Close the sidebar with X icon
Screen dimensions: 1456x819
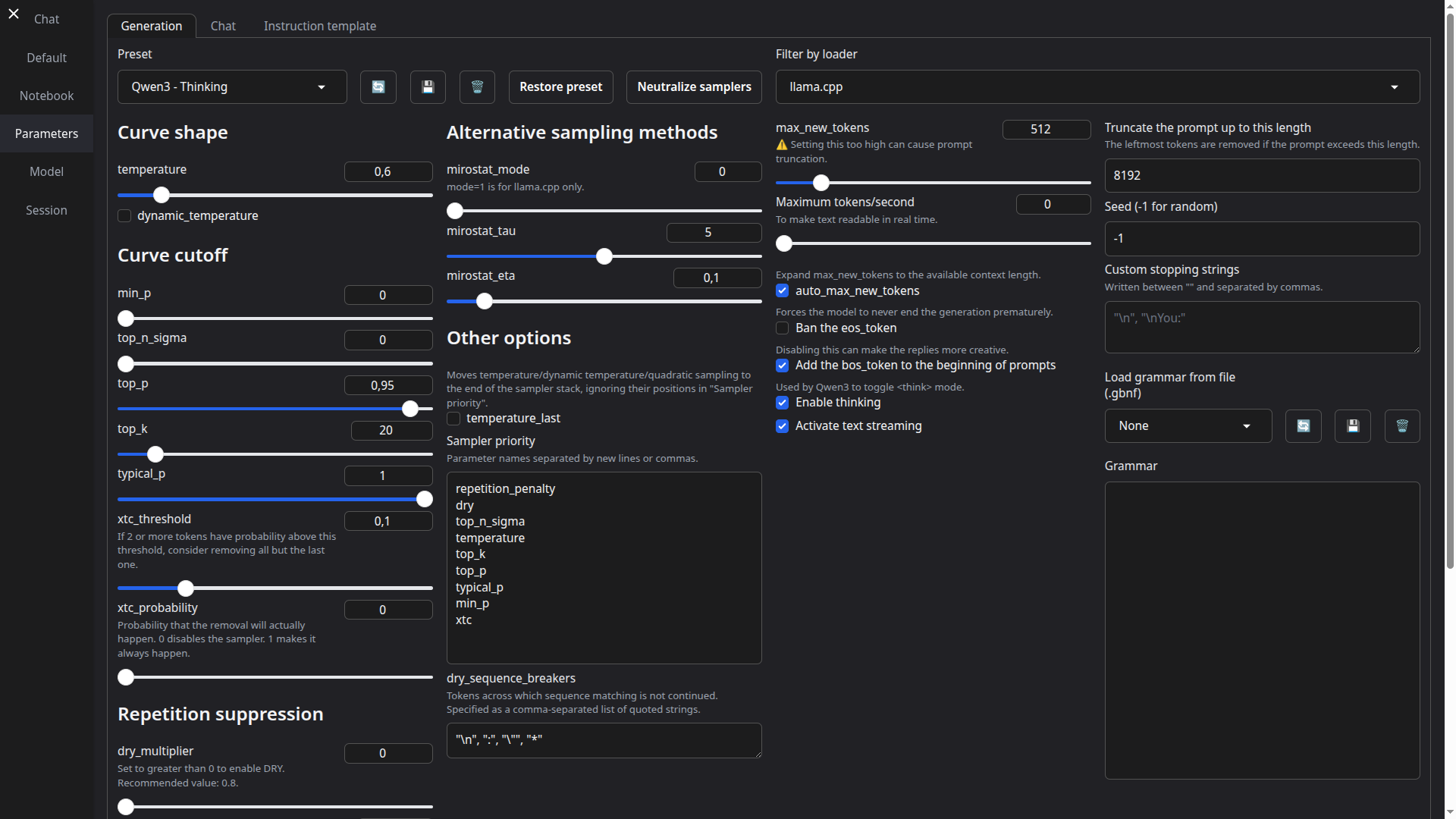[x=14, y=14]
